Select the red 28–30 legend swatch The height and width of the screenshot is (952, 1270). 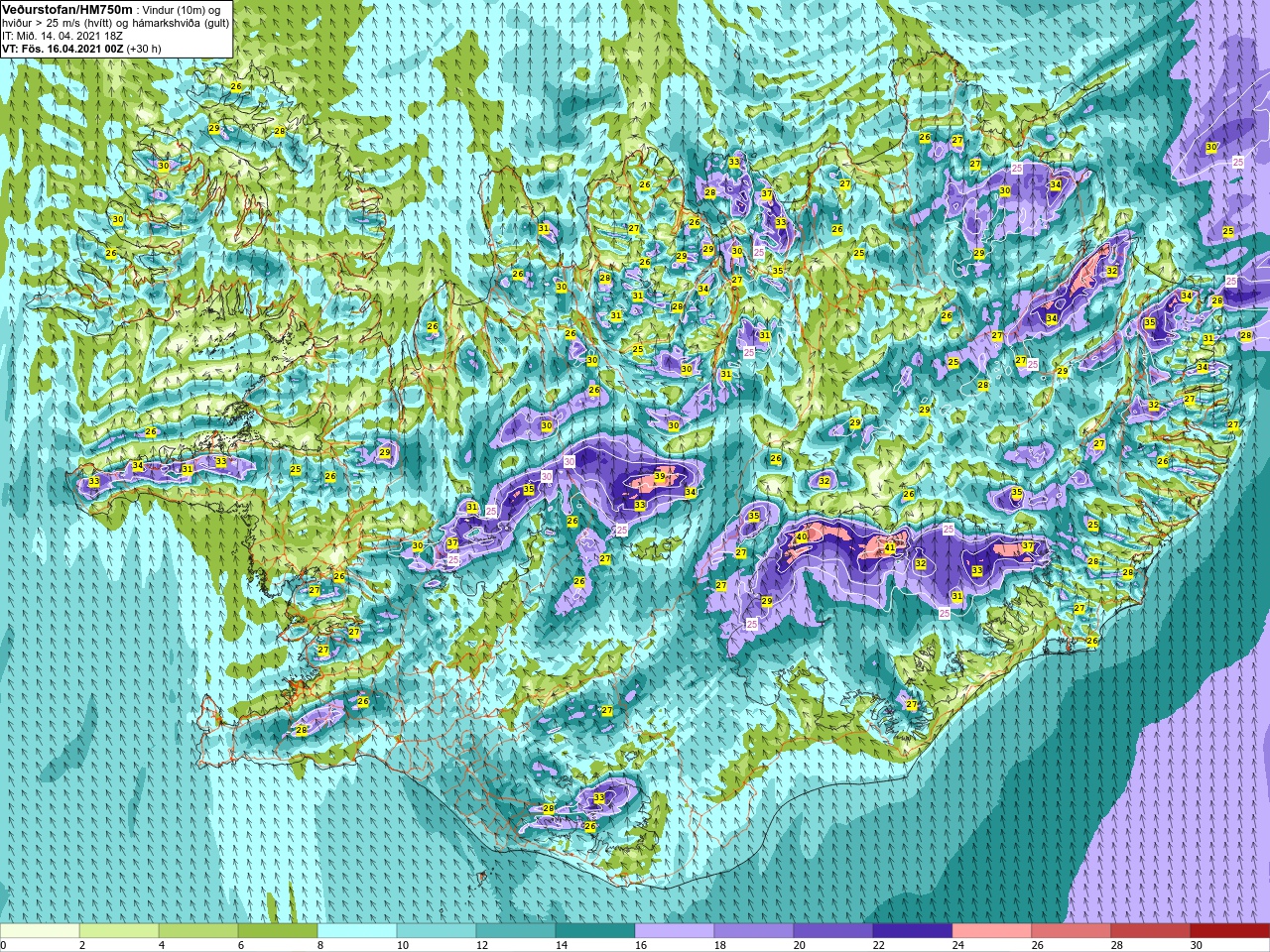1151,931
